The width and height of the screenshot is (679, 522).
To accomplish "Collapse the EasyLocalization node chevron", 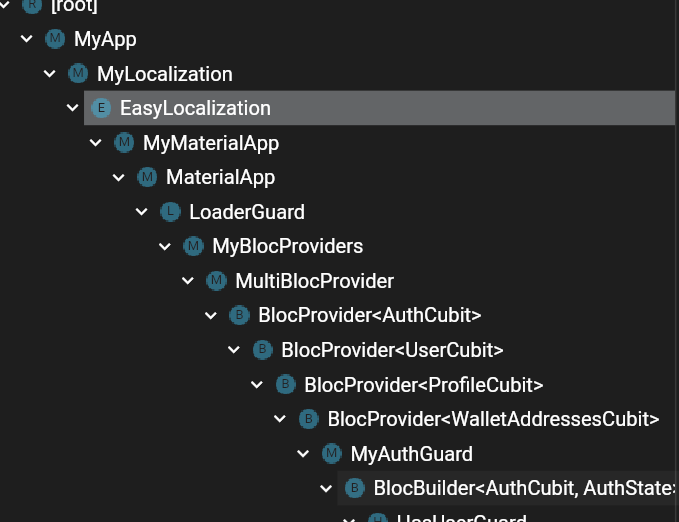I will click(x=73, y=108).
